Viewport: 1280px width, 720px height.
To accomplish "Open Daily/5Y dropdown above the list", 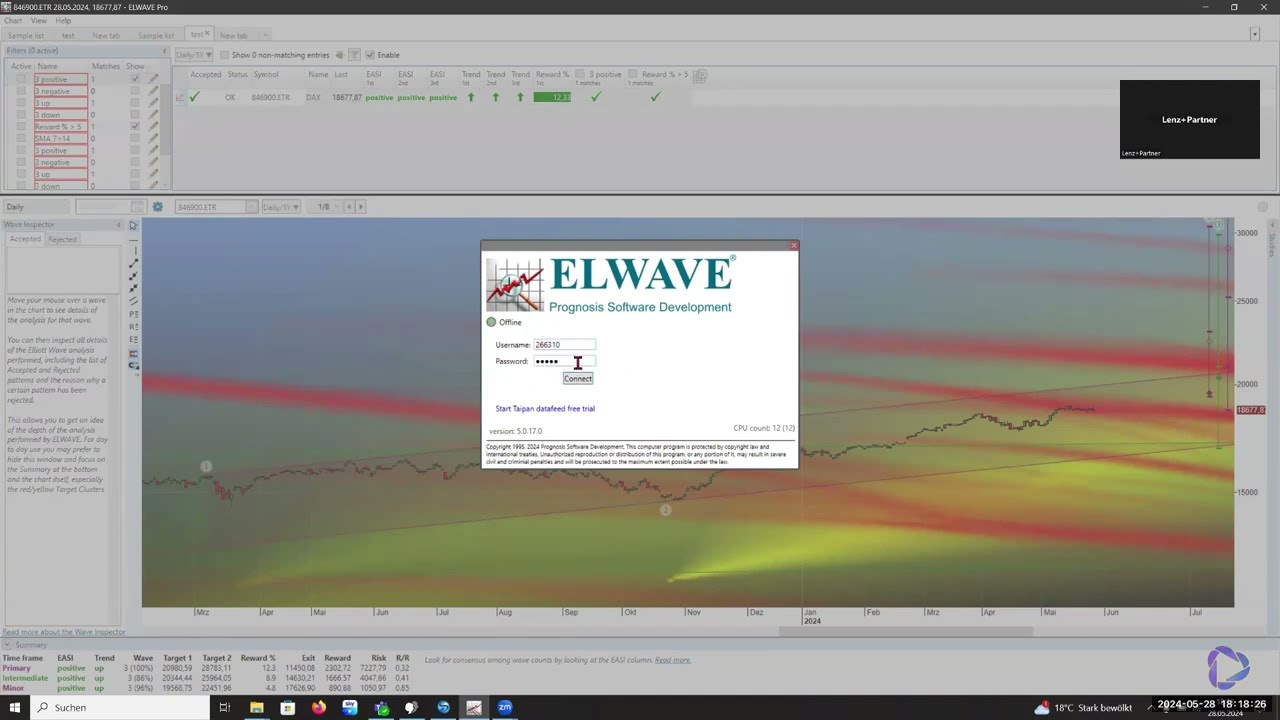I will coord(194,55).
